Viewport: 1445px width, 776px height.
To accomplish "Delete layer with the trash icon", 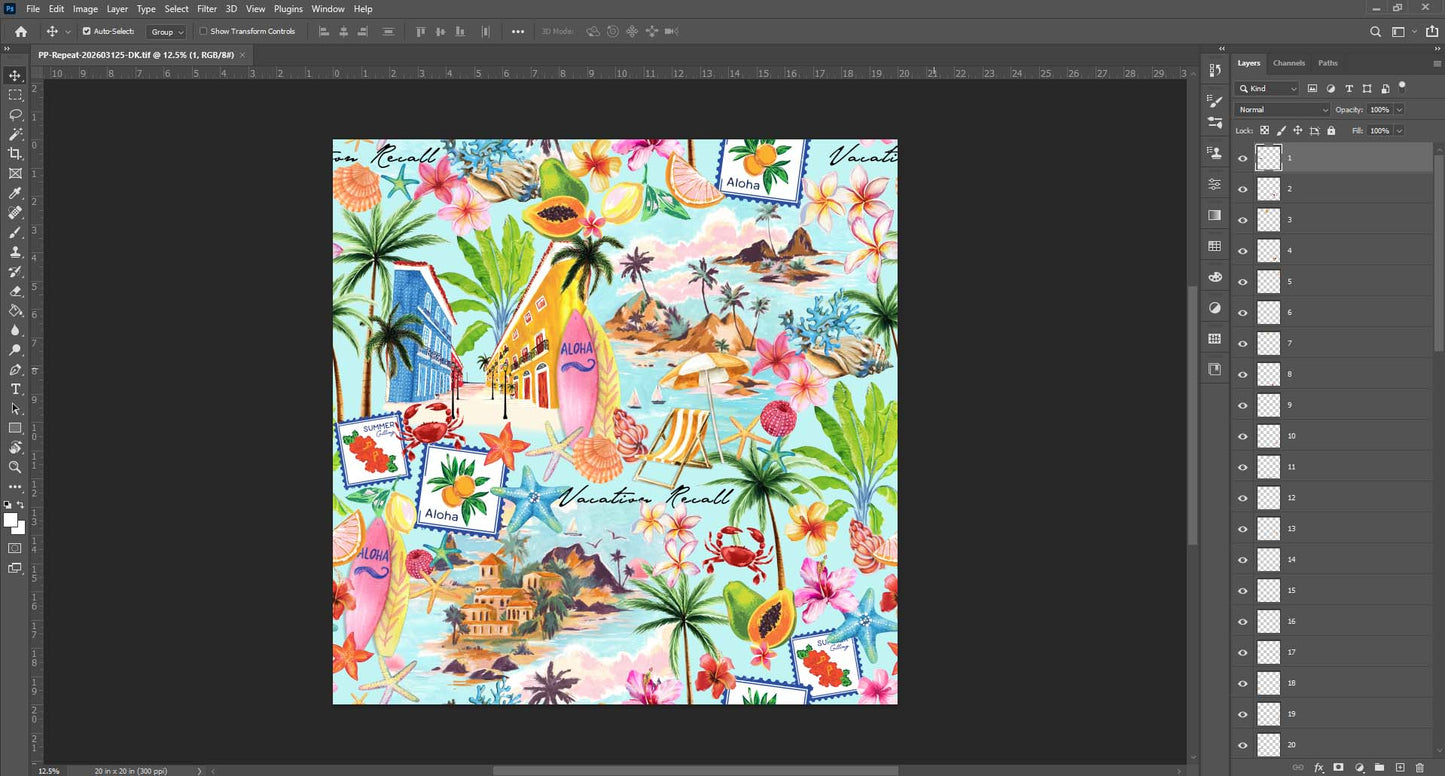I will [x=1420, y=767].
